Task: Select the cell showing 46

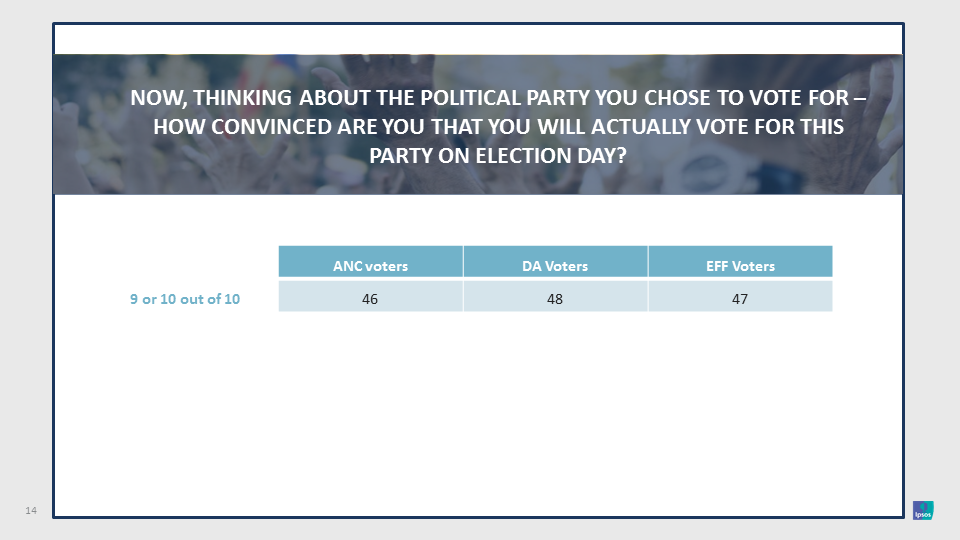Action: [370, 296]
